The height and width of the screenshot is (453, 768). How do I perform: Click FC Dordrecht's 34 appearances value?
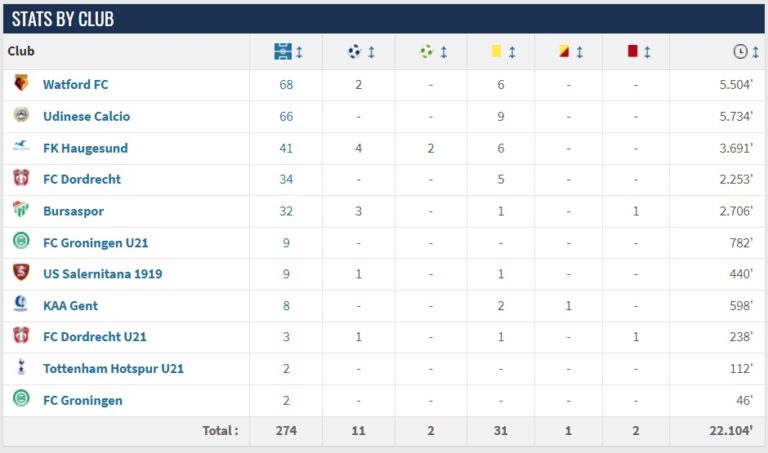(x=286, y=180)
